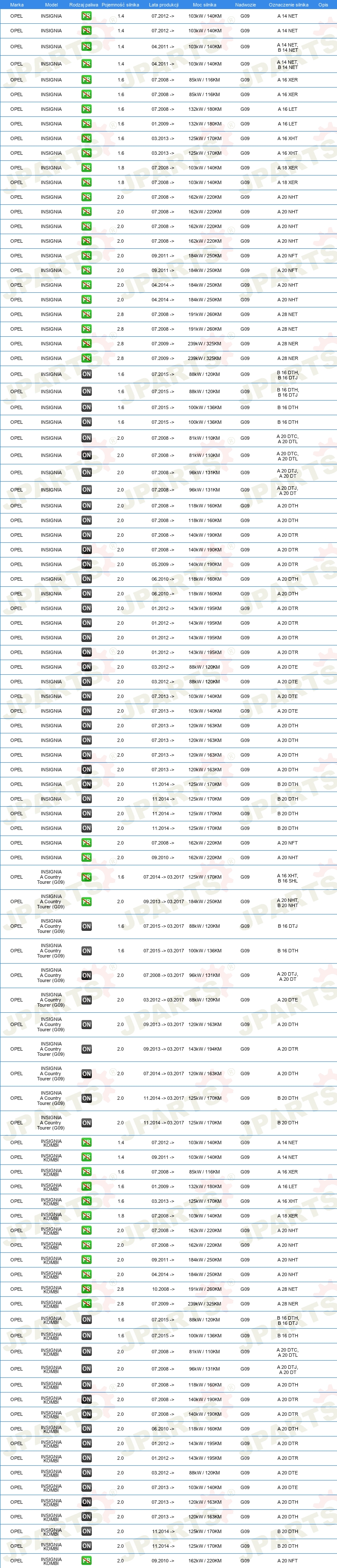
Task: Select the '05.2009 ->' production date cell
Action: tap(162, 564)
